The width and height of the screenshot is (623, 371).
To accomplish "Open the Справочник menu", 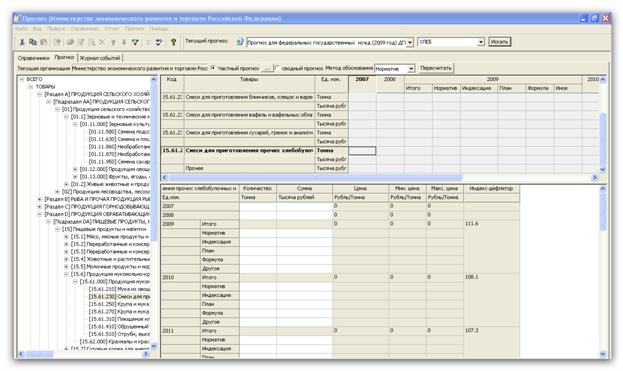I will (84, 29).
